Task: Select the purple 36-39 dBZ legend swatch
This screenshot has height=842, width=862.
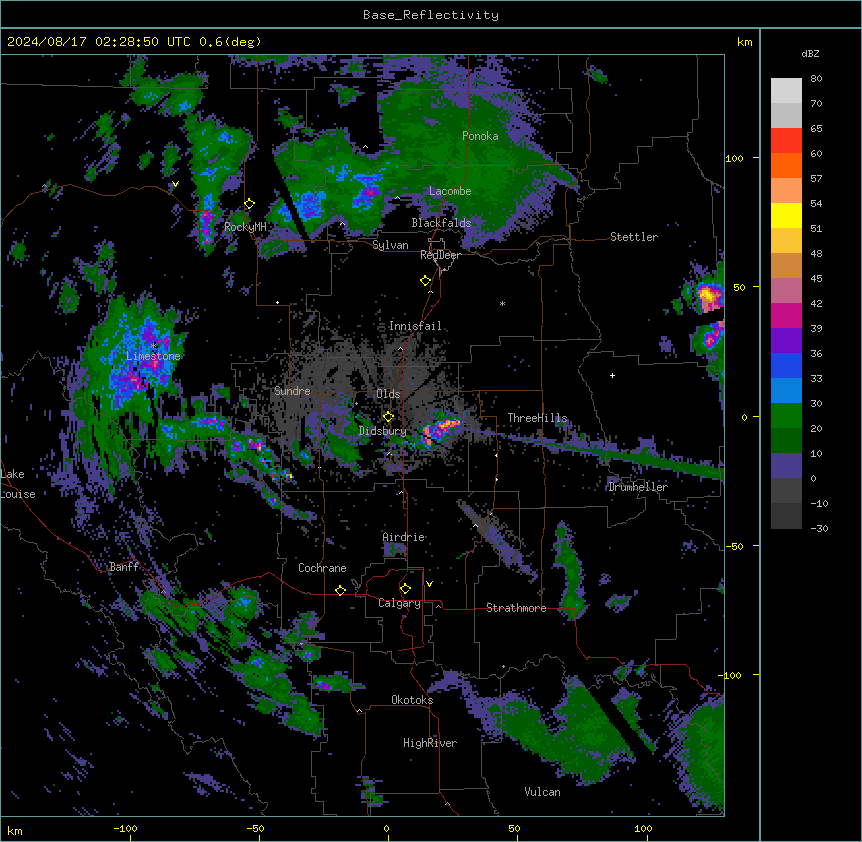Action: click(x=786, y=341)
